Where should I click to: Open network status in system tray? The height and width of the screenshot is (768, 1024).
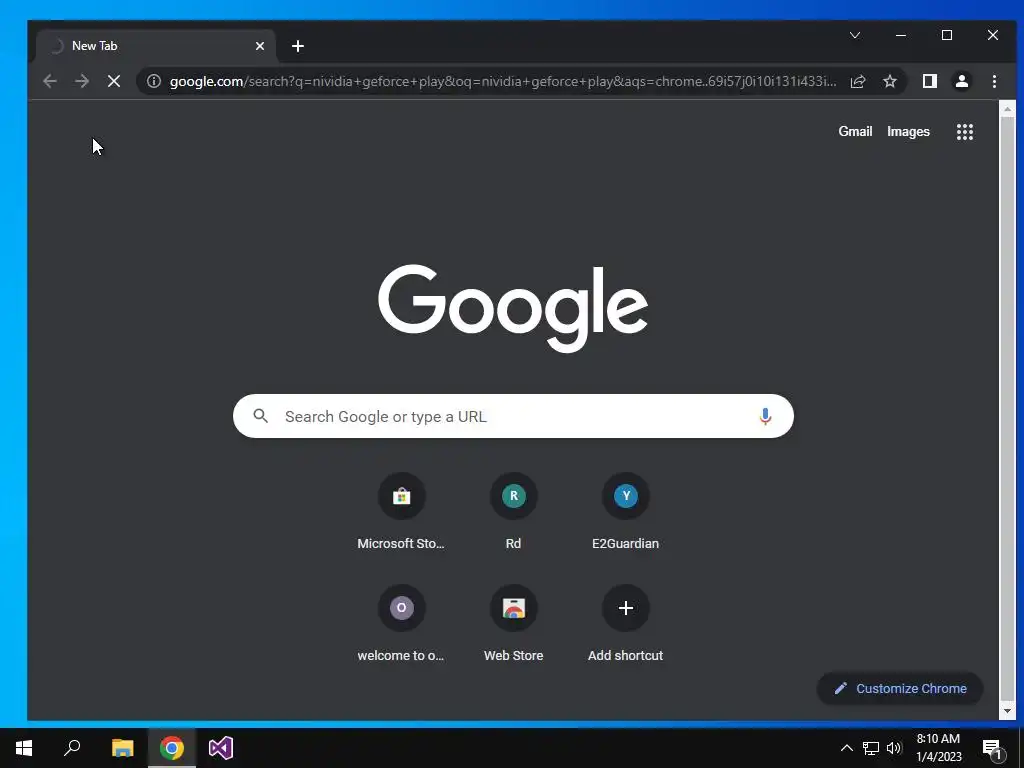pyautogui.click(x=871, y=748)
